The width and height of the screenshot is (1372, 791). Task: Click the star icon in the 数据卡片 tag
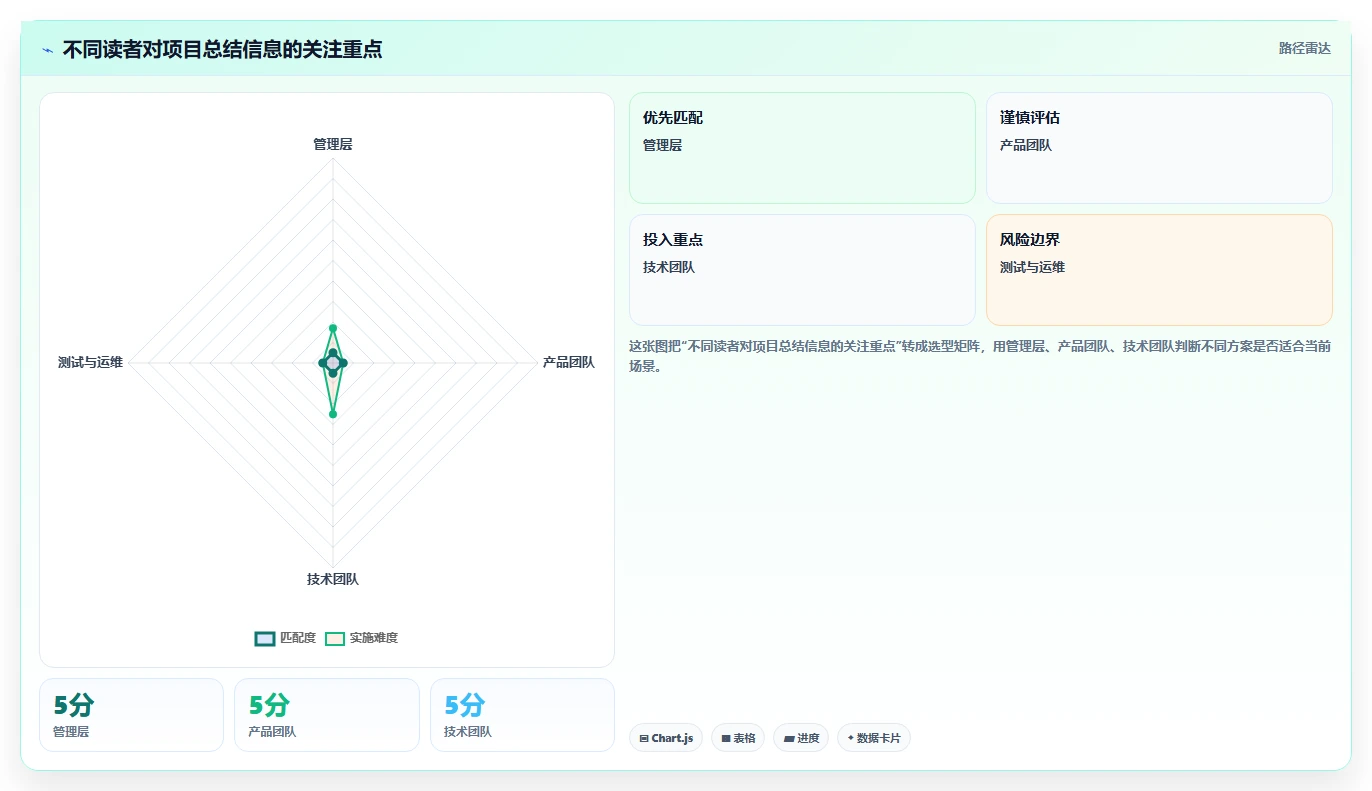[851, 738]
